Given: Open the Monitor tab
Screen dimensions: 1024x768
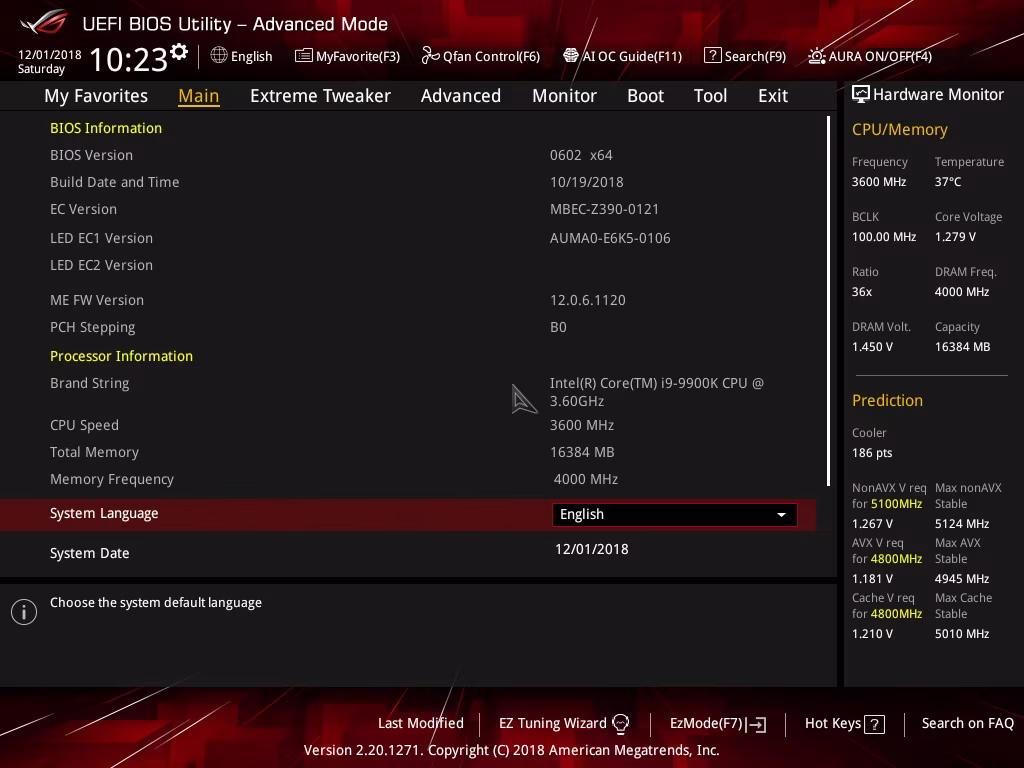Looking at the screenshot, I should [x=564, y=96].
